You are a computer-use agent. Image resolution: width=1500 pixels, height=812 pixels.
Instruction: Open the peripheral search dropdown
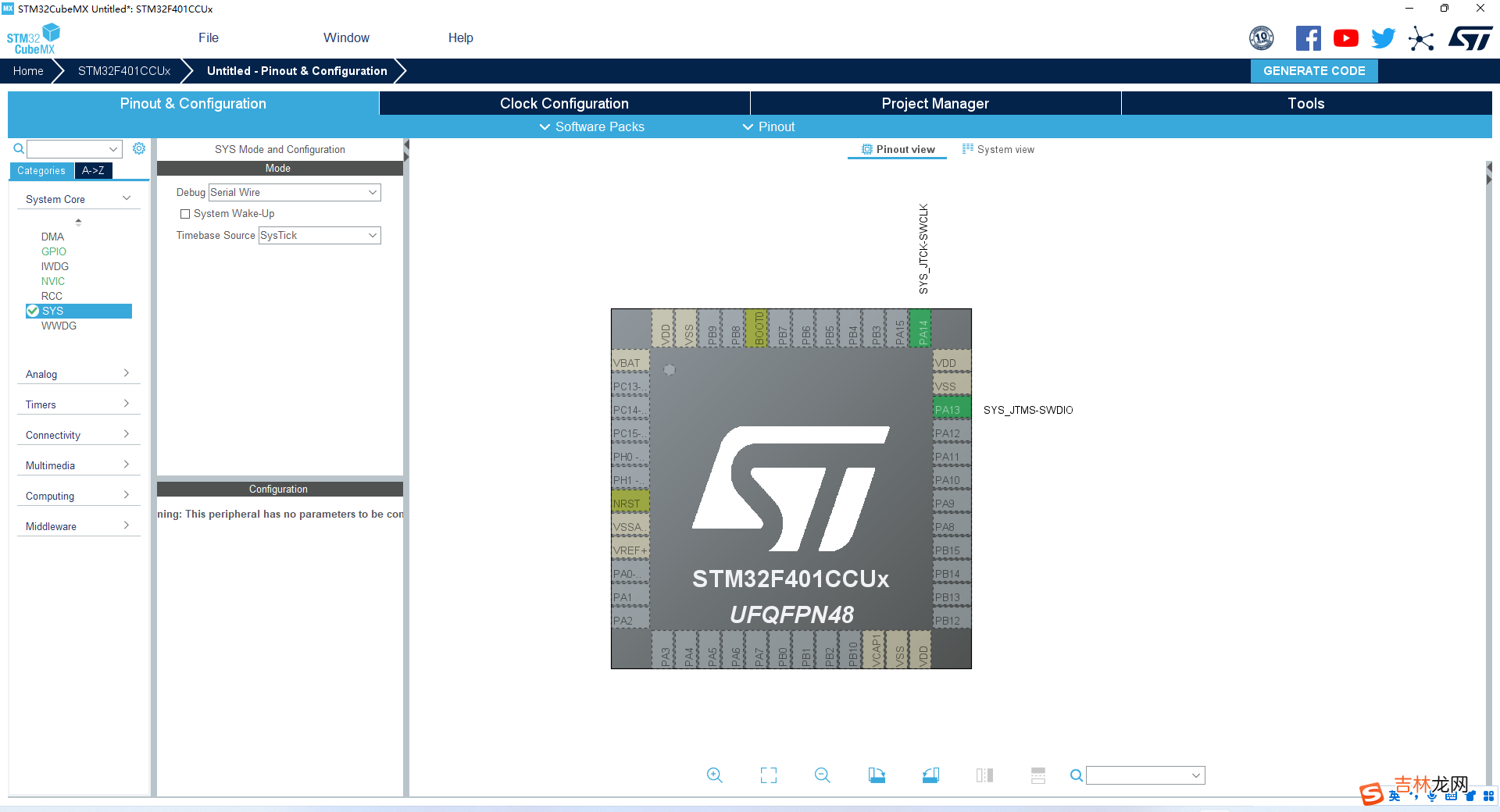(x=114, y=148)
